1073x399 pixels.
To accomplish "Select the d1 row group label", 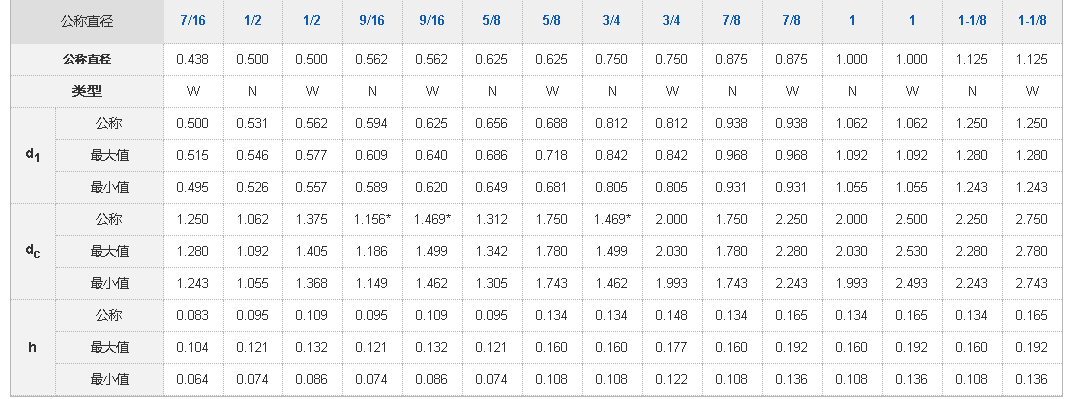I will [33, 155].
